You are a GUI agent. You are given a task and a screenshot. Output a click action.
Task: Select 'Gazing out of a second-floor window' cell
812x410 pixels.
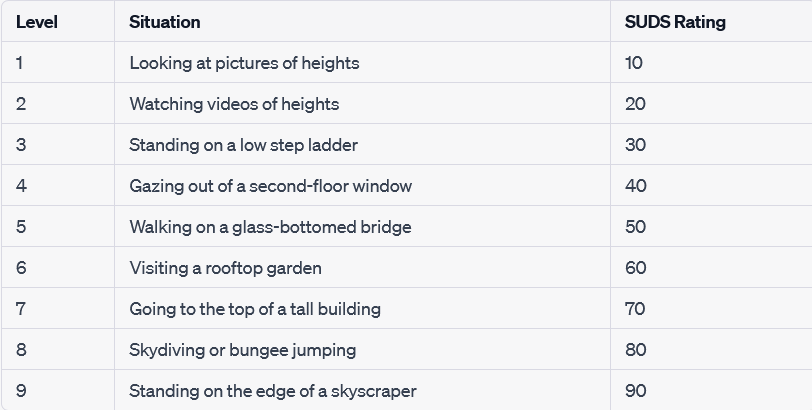[x=270, y=186]
